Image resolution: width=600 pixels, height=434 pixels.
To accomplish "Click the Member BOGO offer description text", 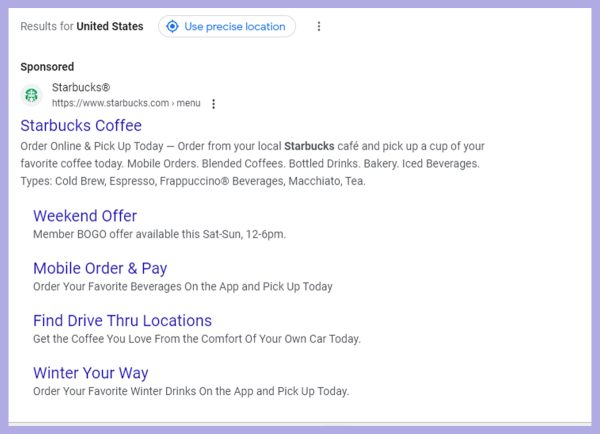I will (x=159, y=234).
